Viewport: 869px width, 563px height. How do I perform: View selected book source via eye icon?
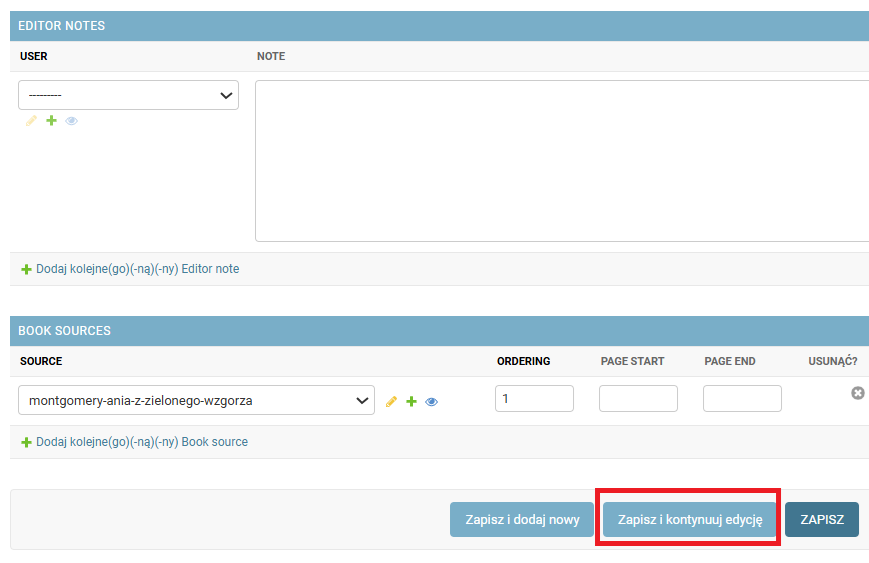pos(431,402)
